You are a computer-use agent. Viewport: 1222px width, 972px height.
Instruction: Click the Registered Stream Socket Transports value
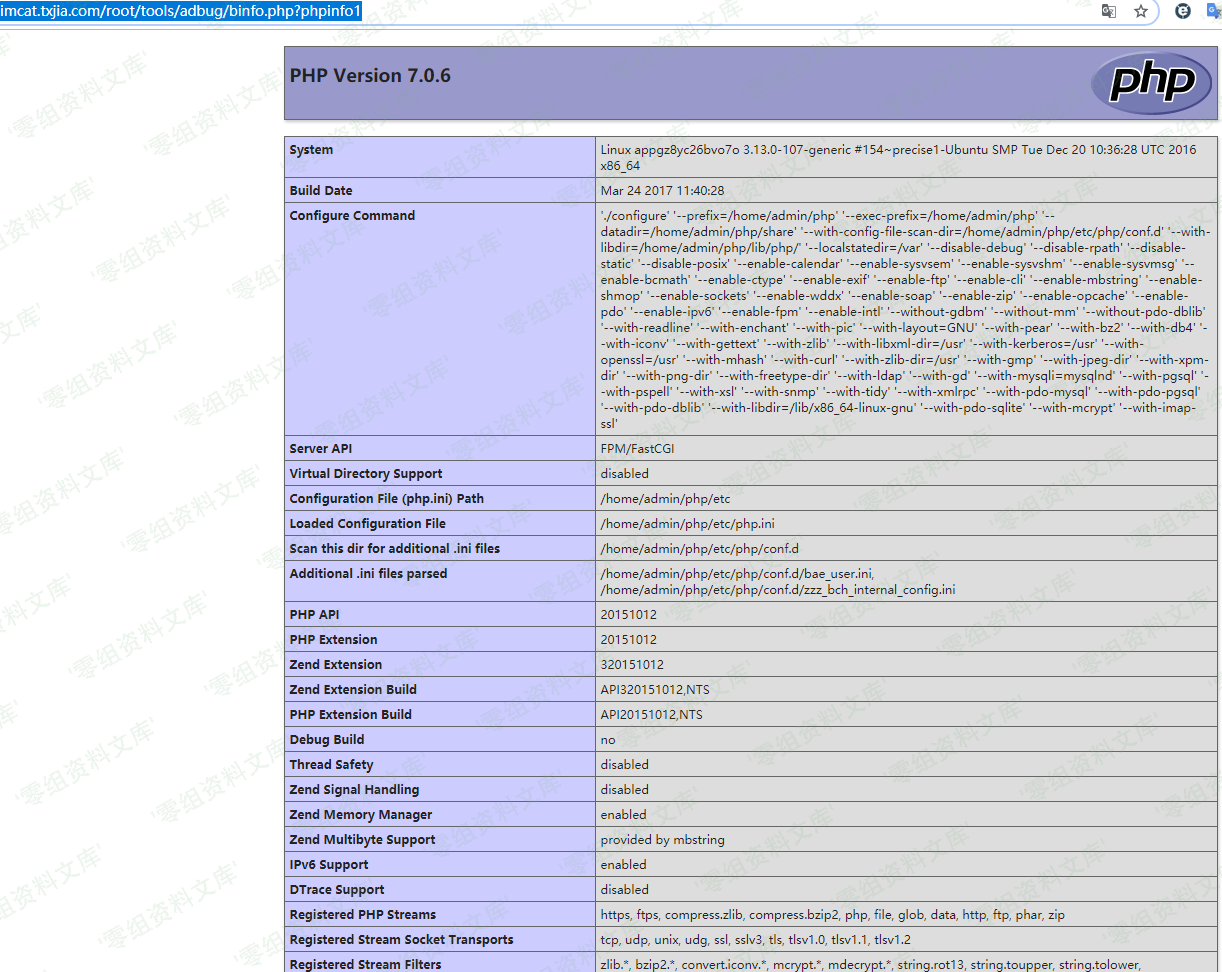755,940
